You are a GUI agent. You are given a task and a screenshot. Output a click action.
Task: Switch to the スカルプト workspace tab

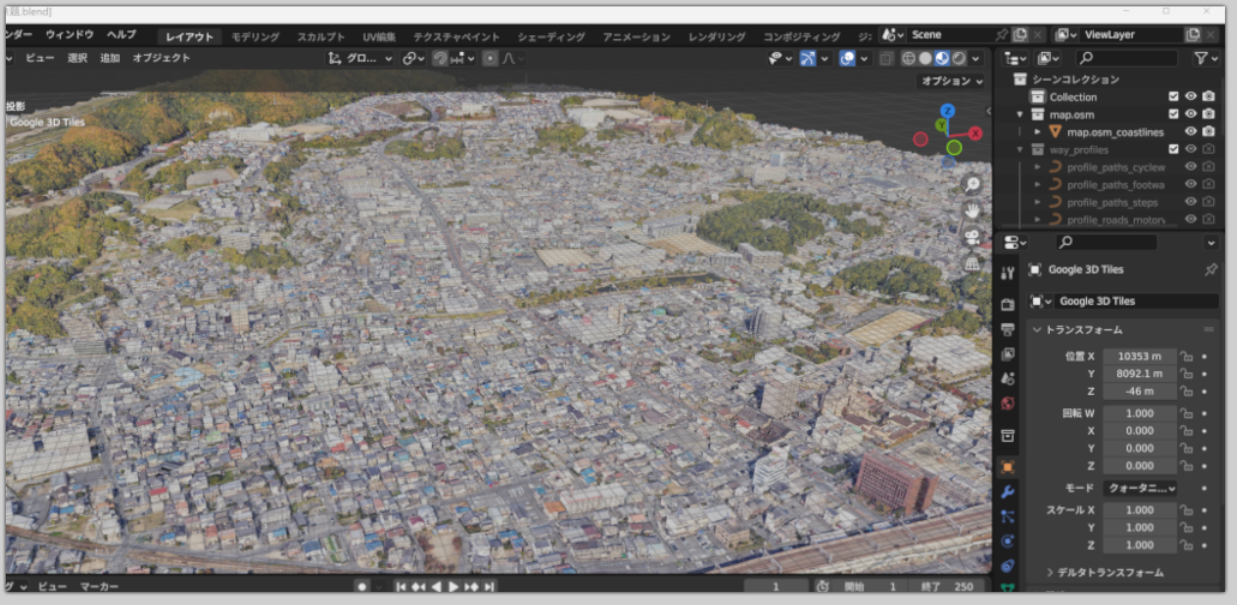point(321,37)
